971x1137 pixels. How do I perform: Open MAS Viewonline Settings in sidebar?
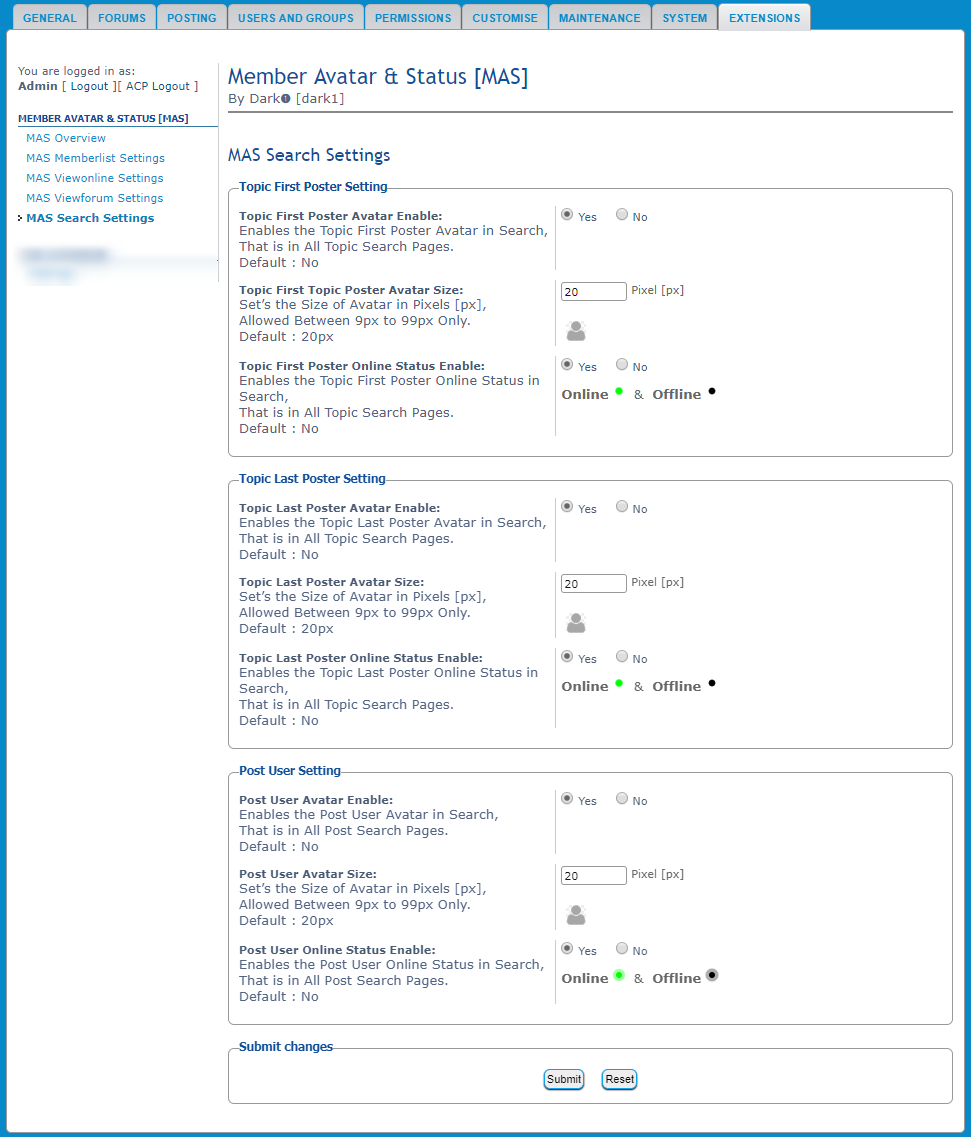point(95,178)
